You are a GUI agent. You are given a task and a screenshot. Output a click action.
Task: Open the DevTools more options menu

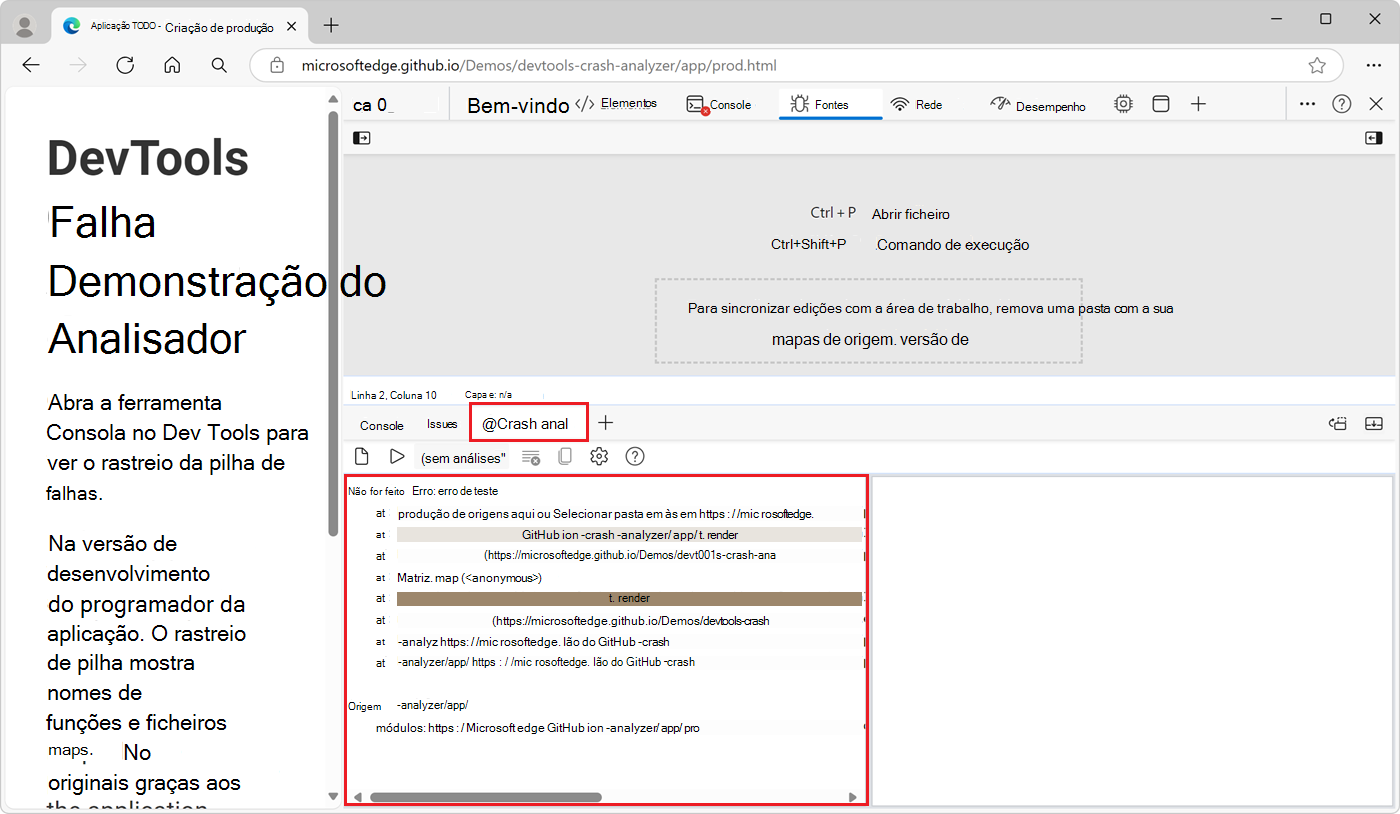(x=1307, y=103)
